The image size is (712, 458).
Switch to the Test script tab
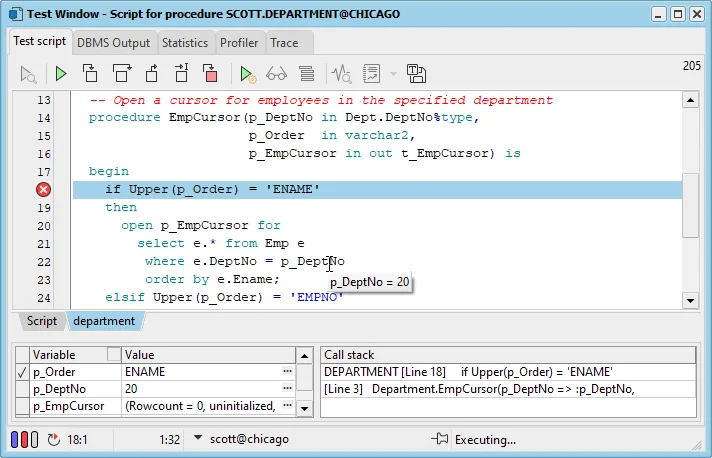coord(40,41)
